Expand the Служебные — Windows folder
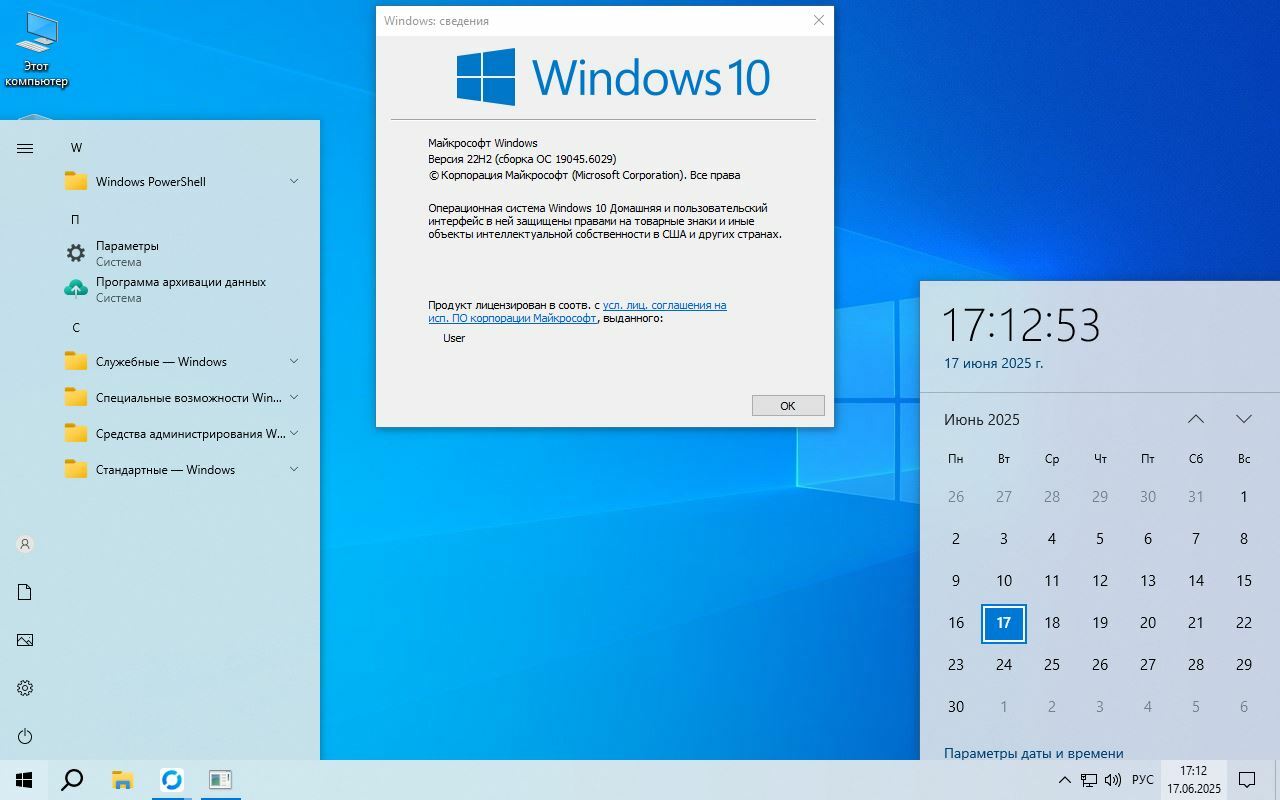Screen dimensions: 1280x800 180,362
